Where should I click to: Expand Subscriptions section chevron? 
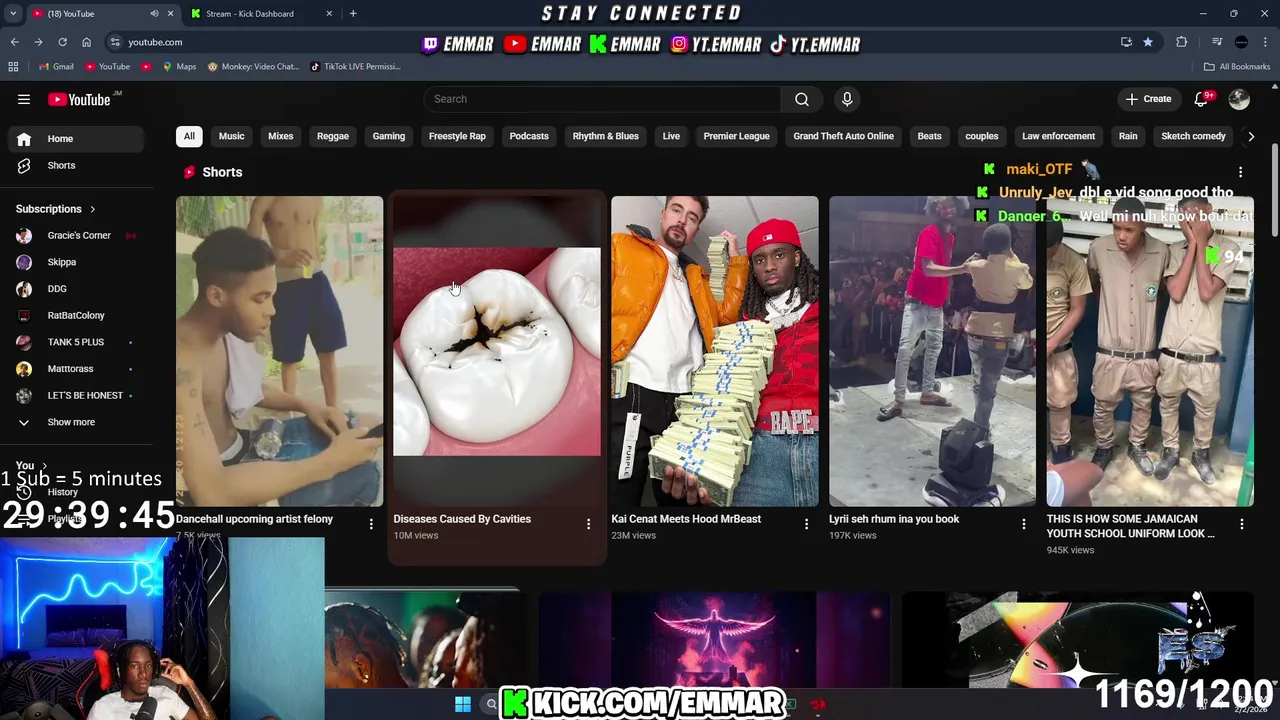click(92, 209)
